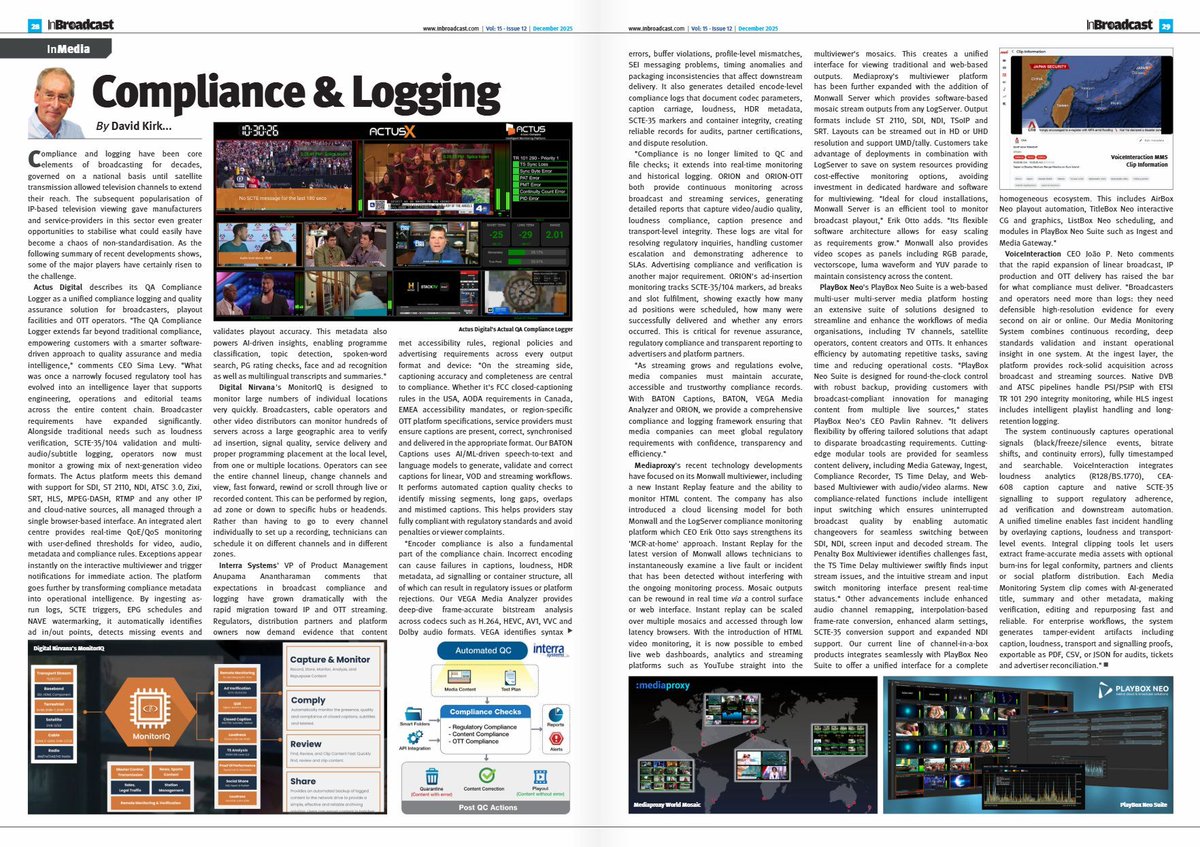Viewport: 1200px width, 847px height.
Task: Click page number 29
Action: [1166, 27]
